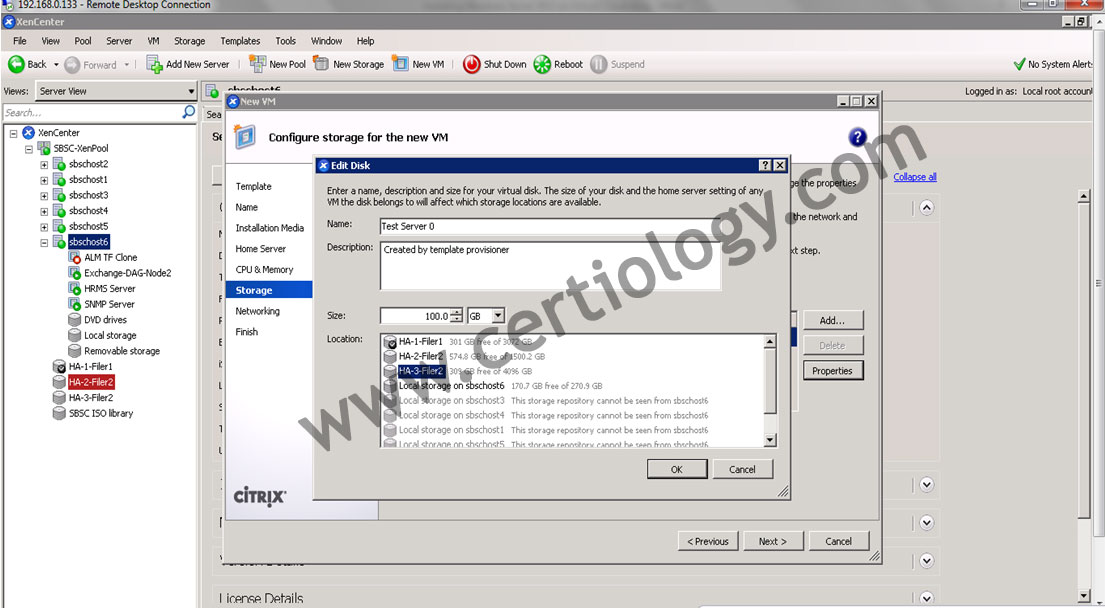This screenshot has width=1105, height=608.
Task: Expand the sbschost3 tree node
Action: (x=44, y=196)
